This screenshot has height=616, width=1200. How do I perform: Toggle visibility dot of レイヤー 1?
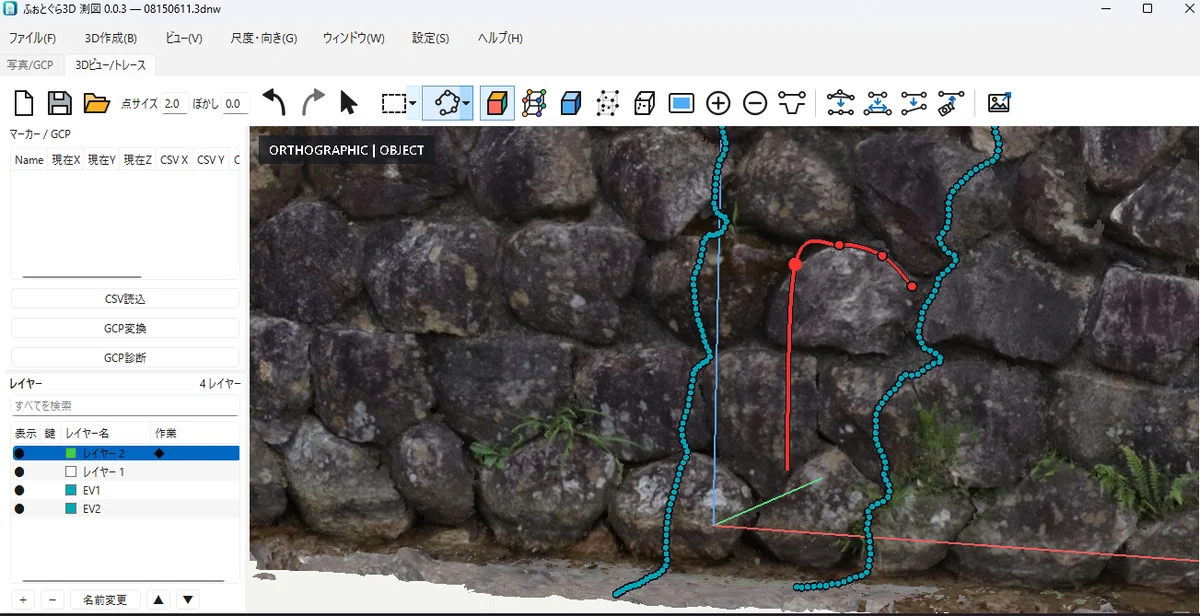[x=19, y=471]
